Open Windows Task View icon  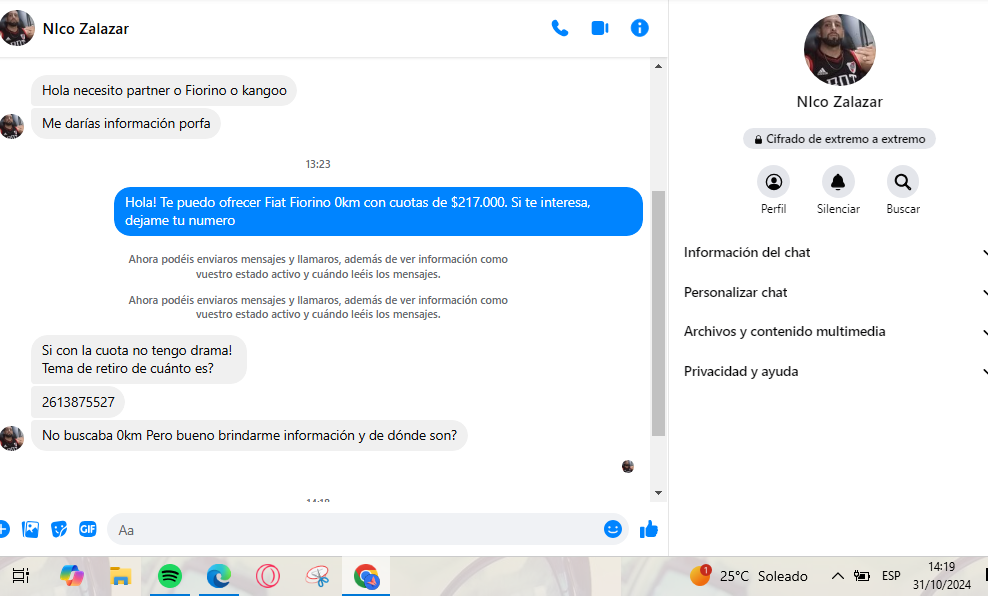pos(21,576)
